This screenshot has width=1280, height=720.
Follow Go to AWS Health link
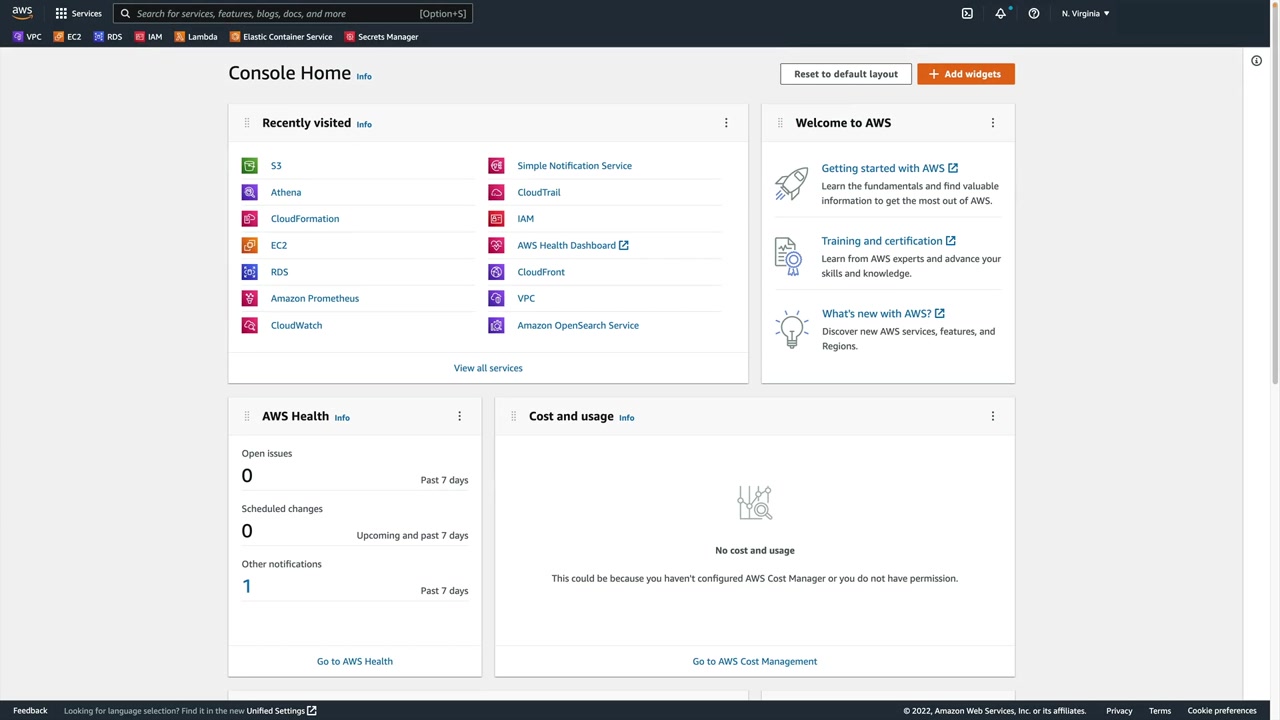pos(355,661)
